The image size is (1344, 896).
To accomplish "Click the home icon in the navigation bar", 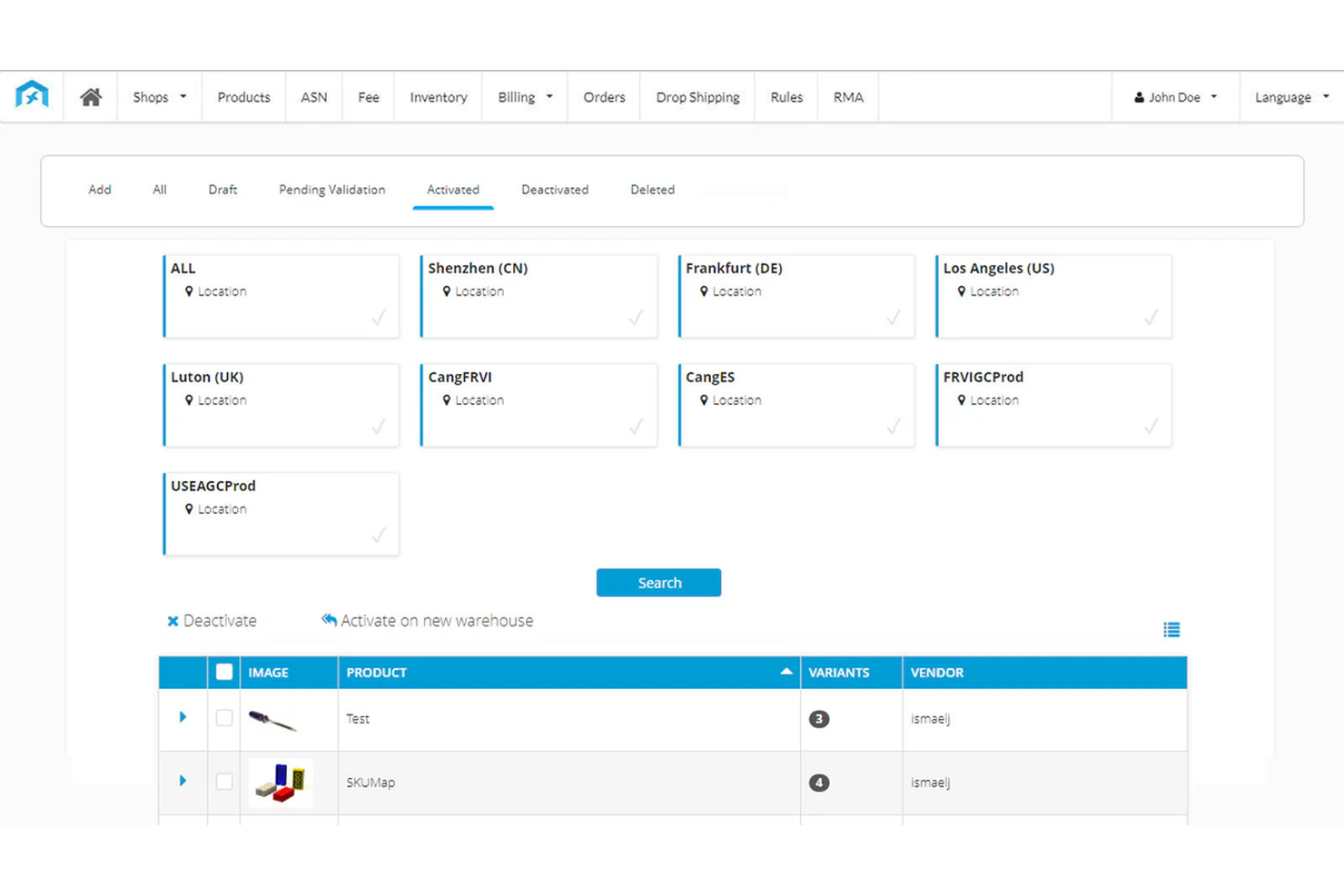I will pyautogui.click(x=90, y=96).
